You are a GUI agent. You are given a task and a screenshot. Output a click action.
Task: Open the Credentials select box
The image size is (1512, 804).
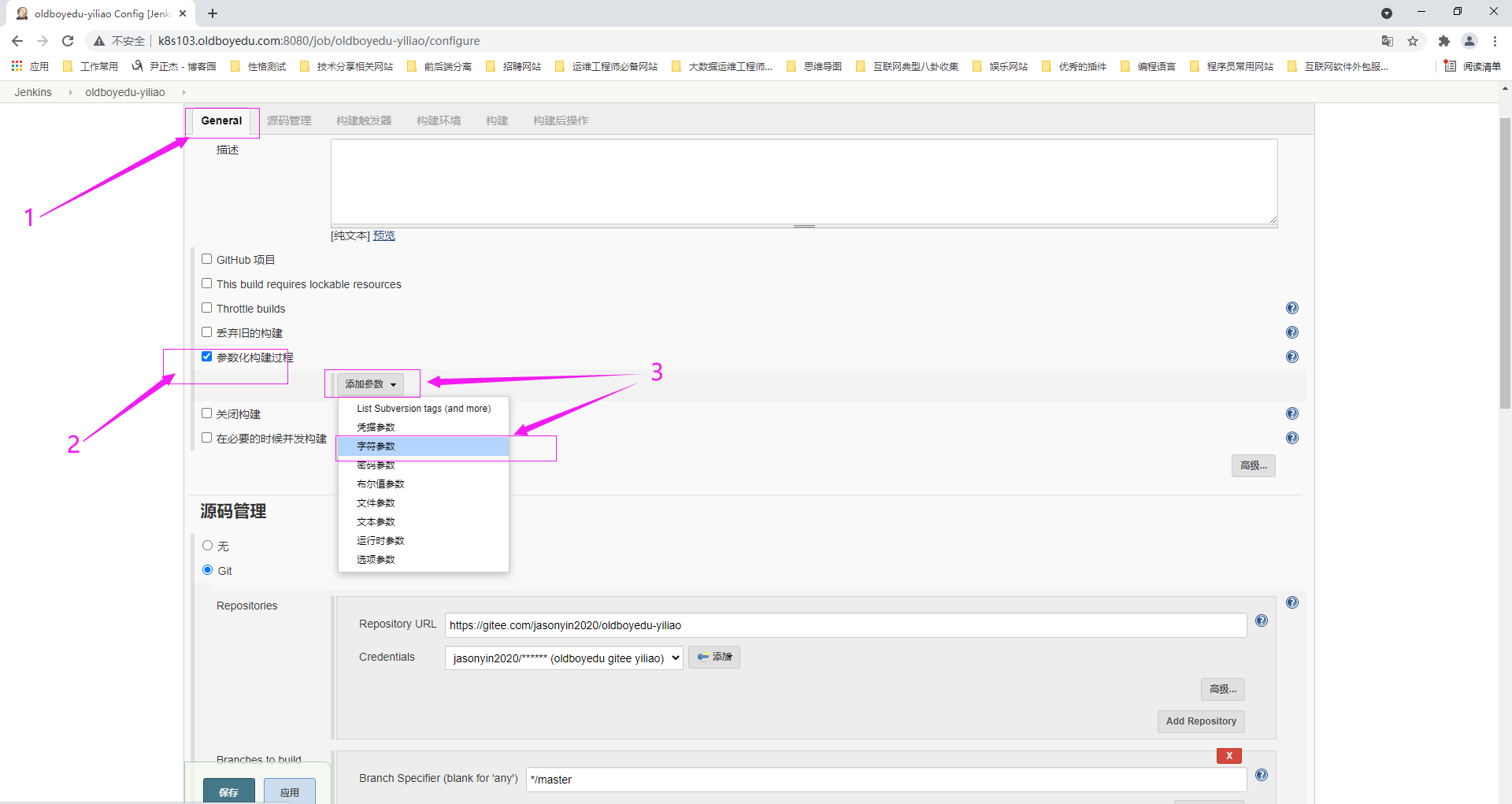tap(563, 658)
